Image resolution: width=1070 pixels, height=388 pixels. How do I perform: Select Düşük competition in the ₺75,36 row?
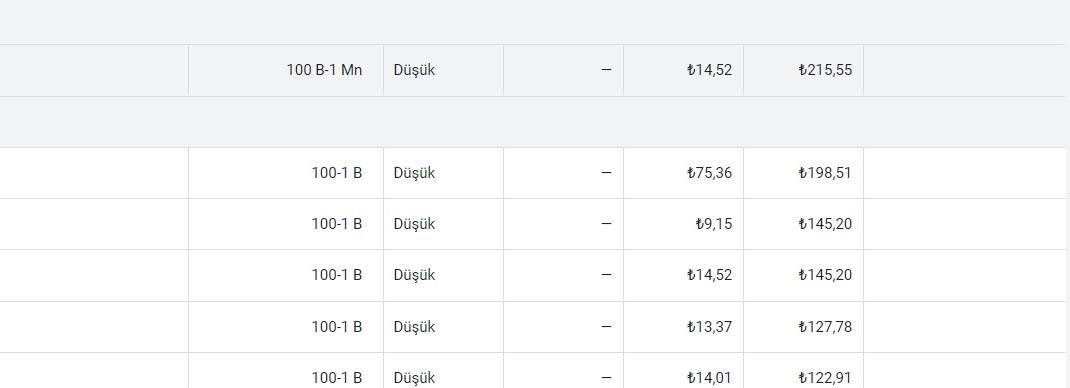(414, 173)
